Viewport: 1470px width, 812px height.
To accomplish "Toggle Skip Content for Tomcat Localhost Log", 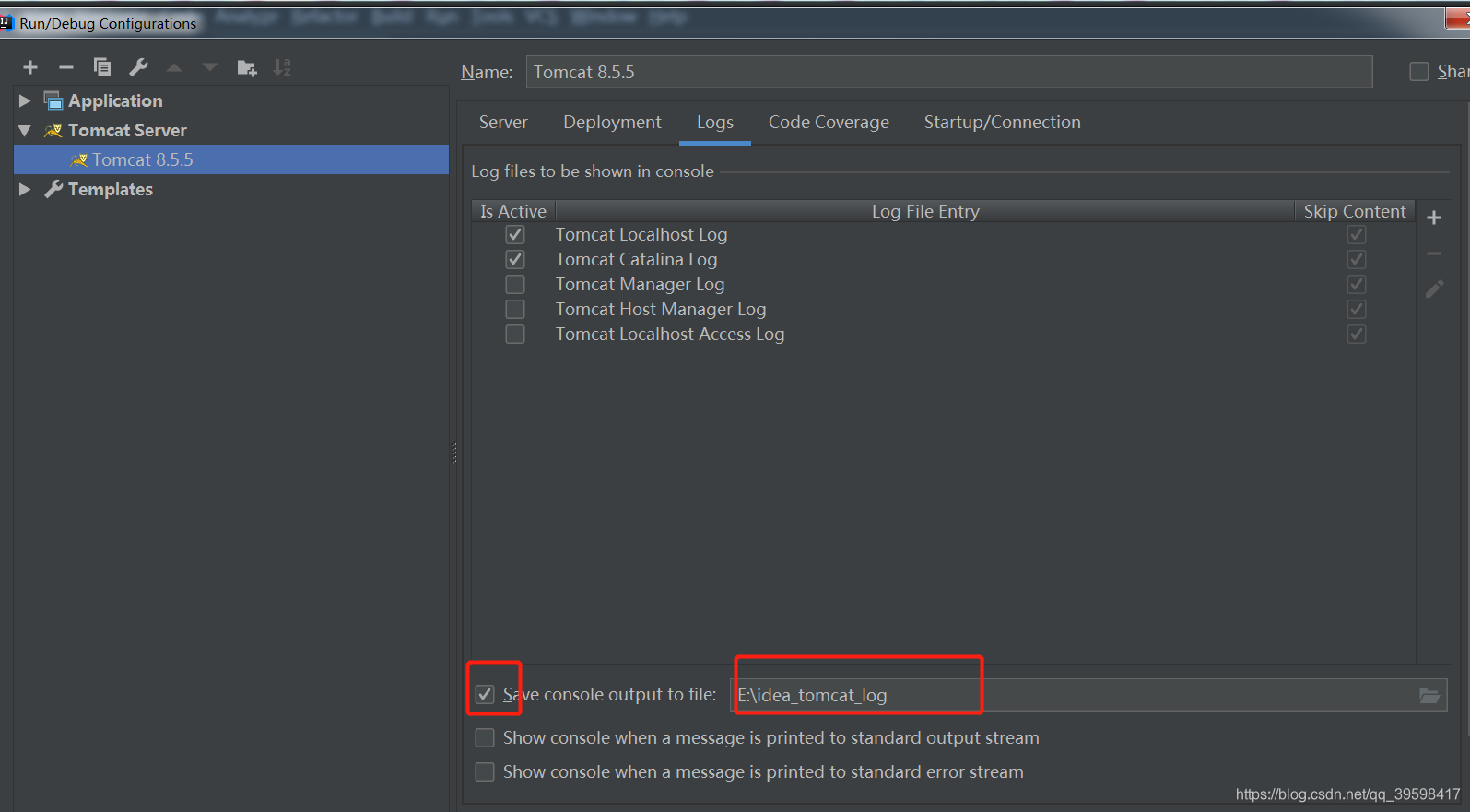I will (1357, 234).
